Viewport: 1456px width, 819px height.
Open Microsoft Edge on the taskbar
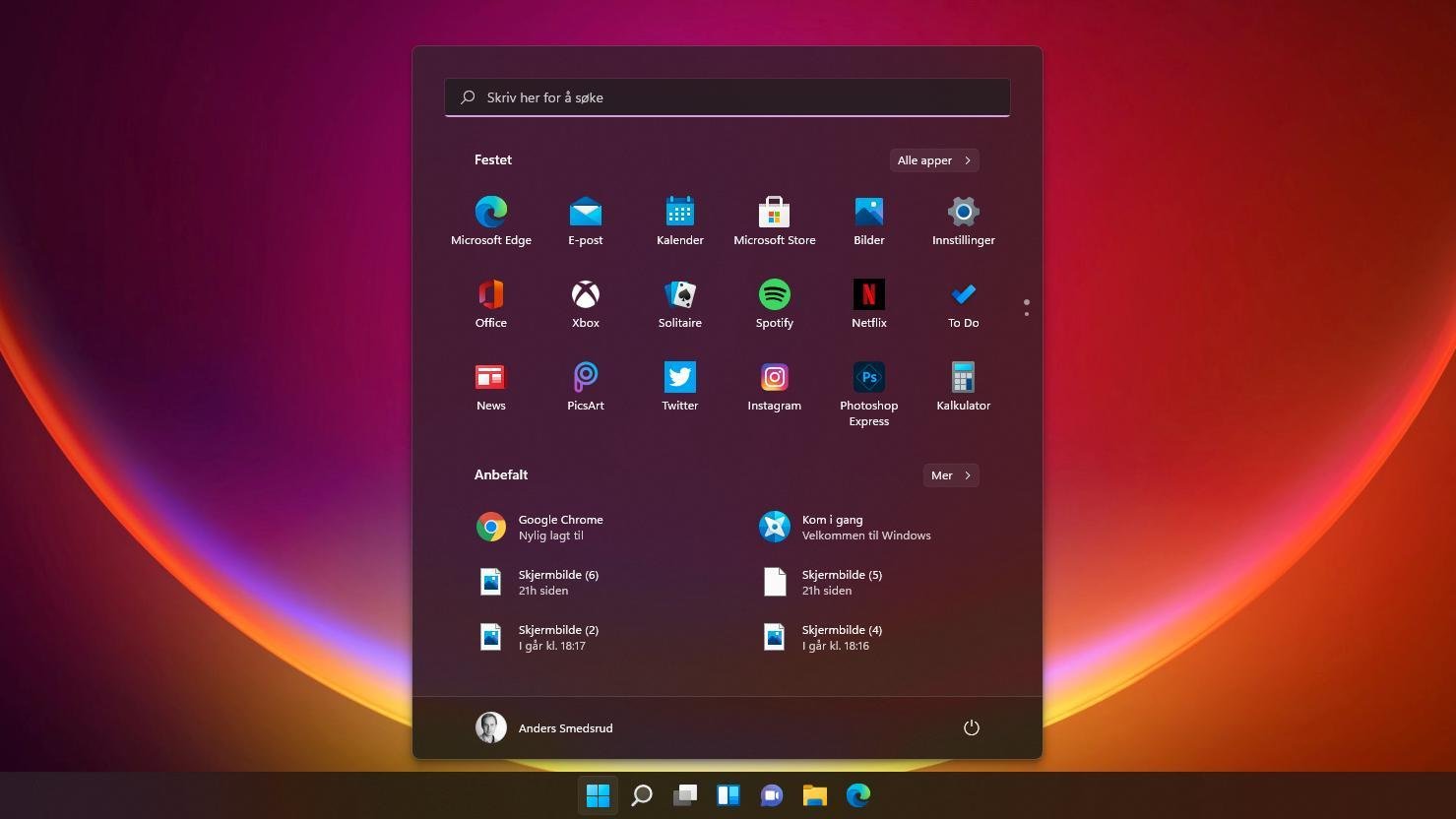[x=858, y=795]
